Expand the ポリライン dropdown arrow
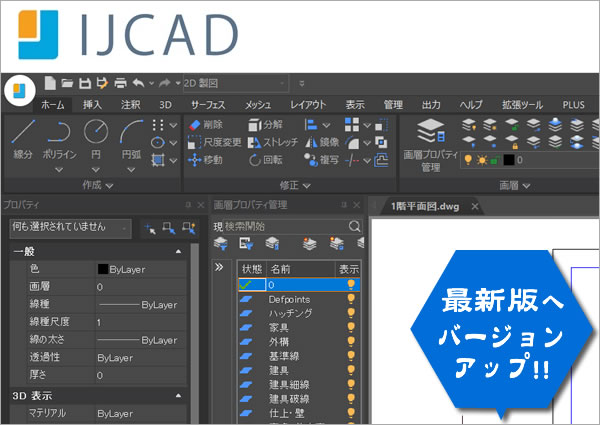Viewport: 600px width, 425px height. click(59, 169)
